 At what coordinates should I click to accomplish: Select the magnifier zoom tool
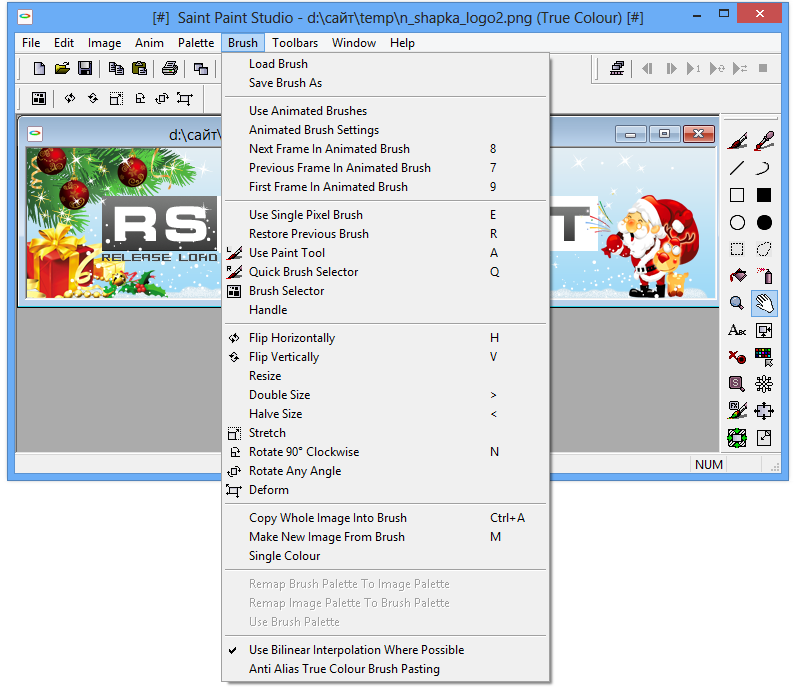[737, 304]
